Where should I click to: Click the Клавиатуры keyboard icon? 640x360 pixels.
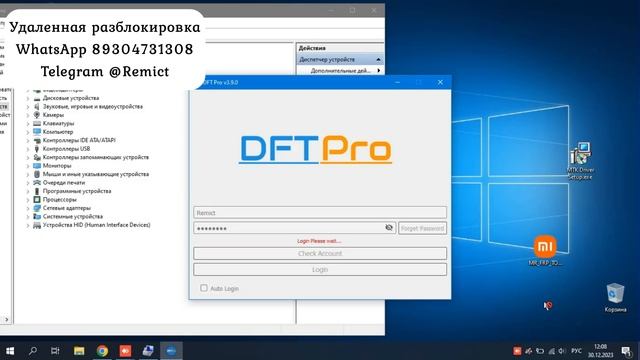tap(37, 124)
